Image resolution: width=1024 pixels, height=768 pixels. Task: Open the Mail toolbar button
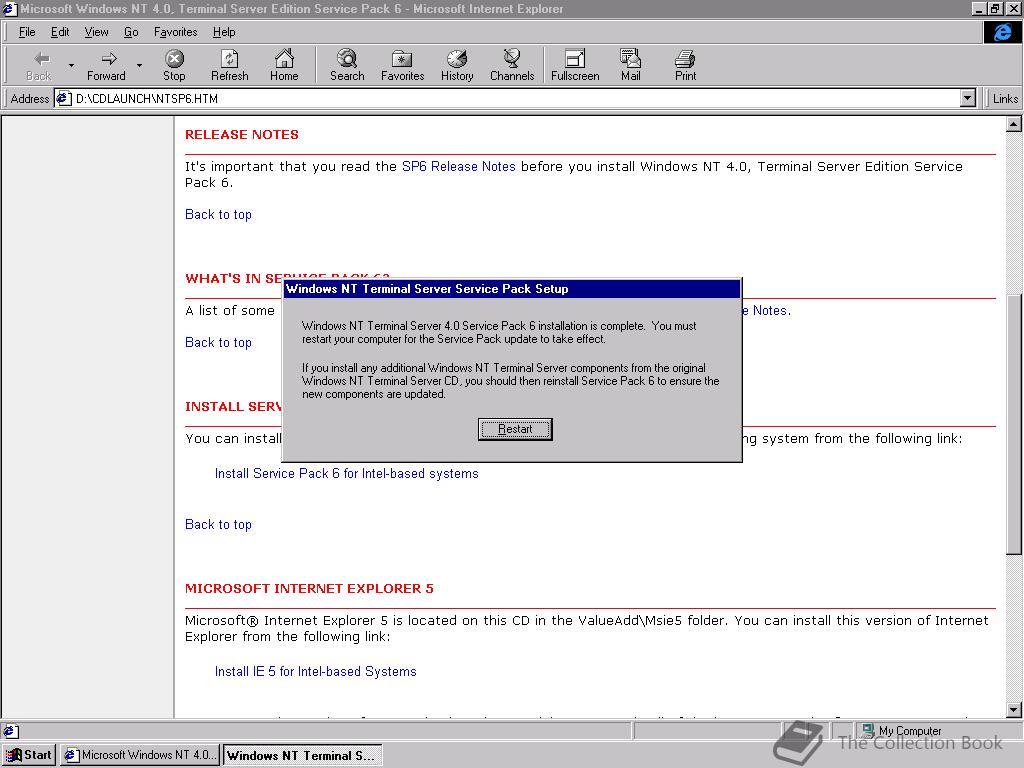[630, 66]
